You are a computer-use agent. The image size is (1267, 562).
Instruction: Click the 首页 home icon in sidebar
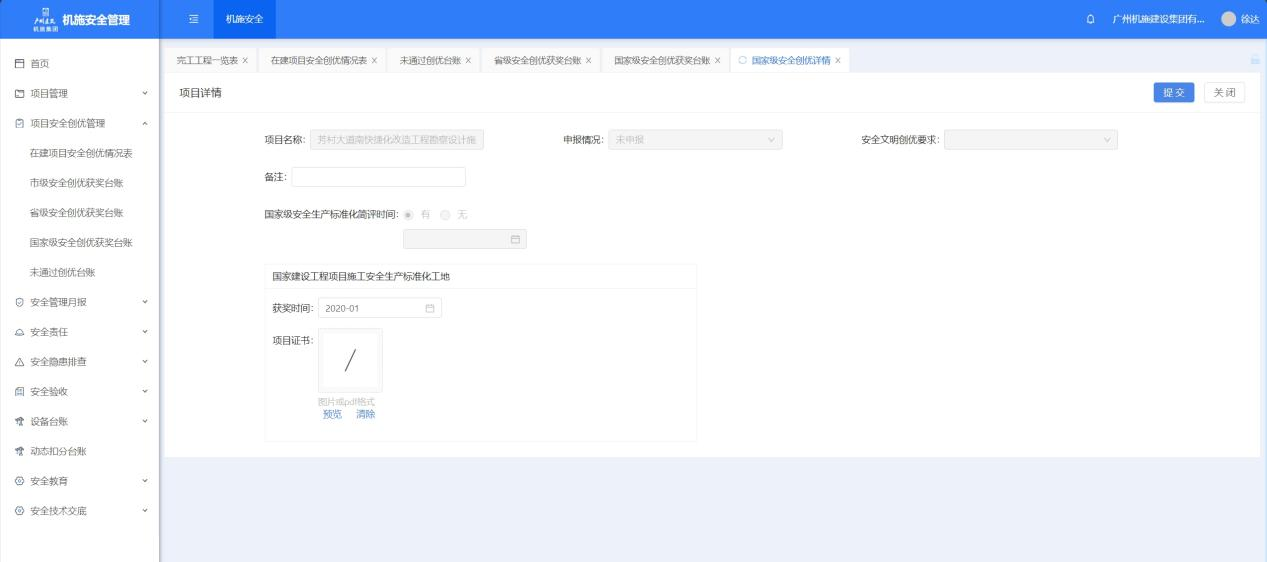click(20, 64)
